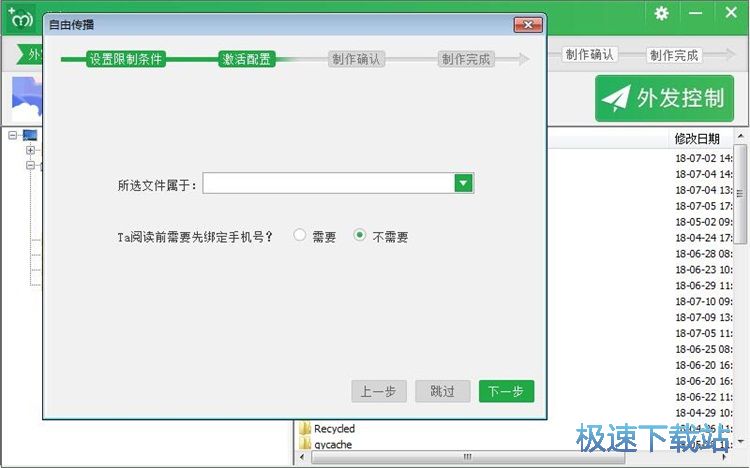Click 制作确认 step in main window
Image resolution: width=750 pixels, height=468 pixels.
[590, 55]
